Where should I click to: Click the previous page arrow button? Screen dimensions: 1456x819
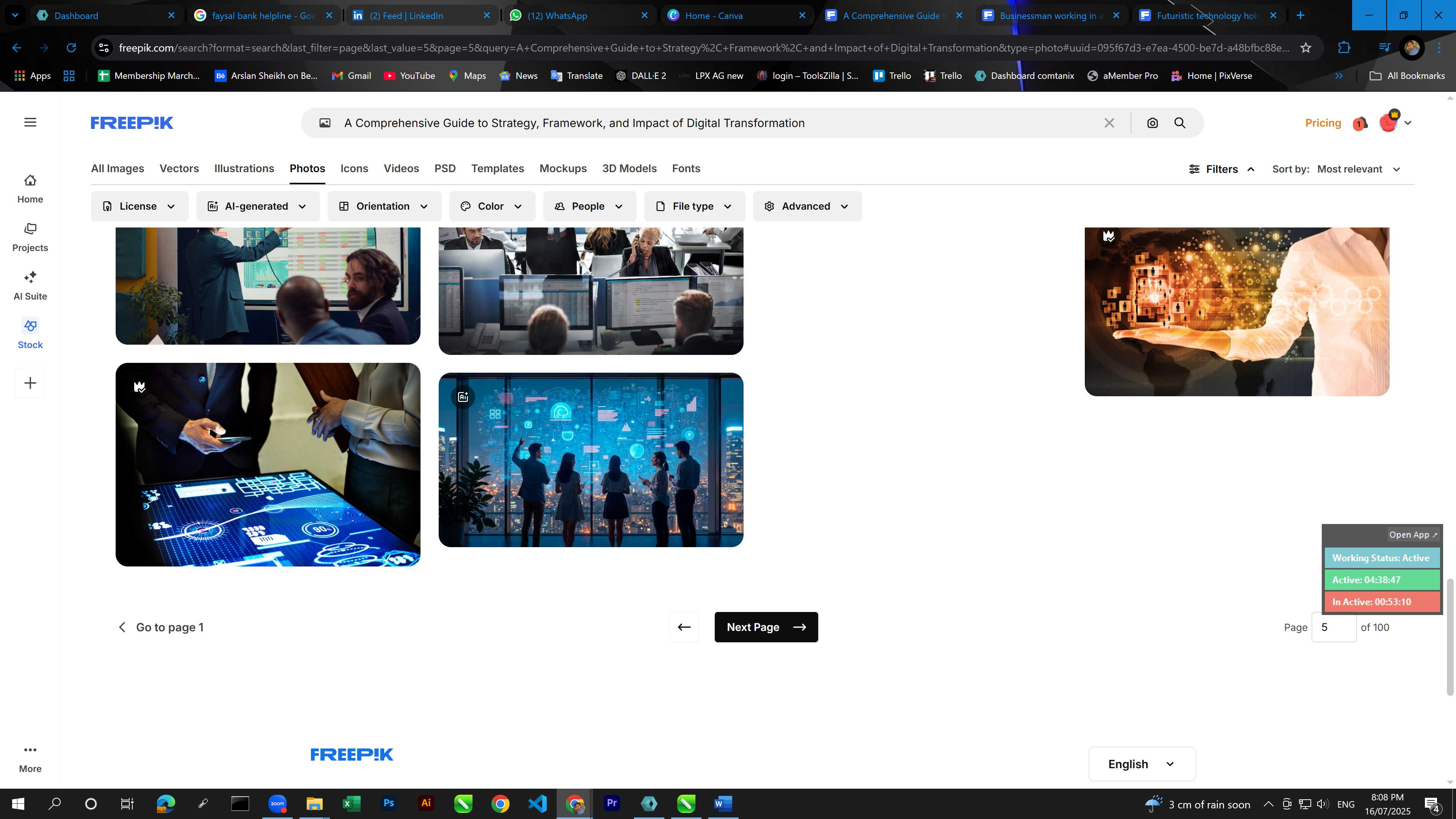(x=684, y=627)
